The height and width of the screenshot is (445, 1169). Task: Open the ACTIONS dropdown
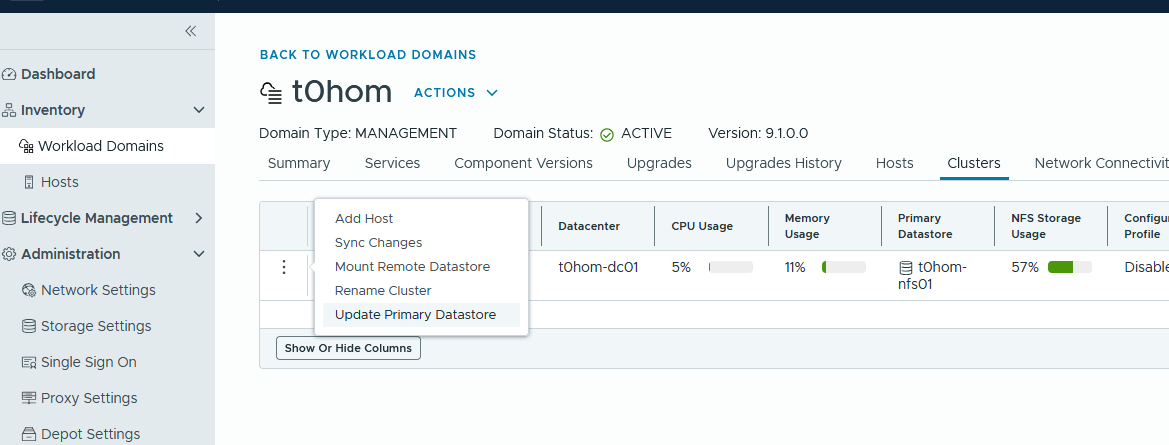456,92
